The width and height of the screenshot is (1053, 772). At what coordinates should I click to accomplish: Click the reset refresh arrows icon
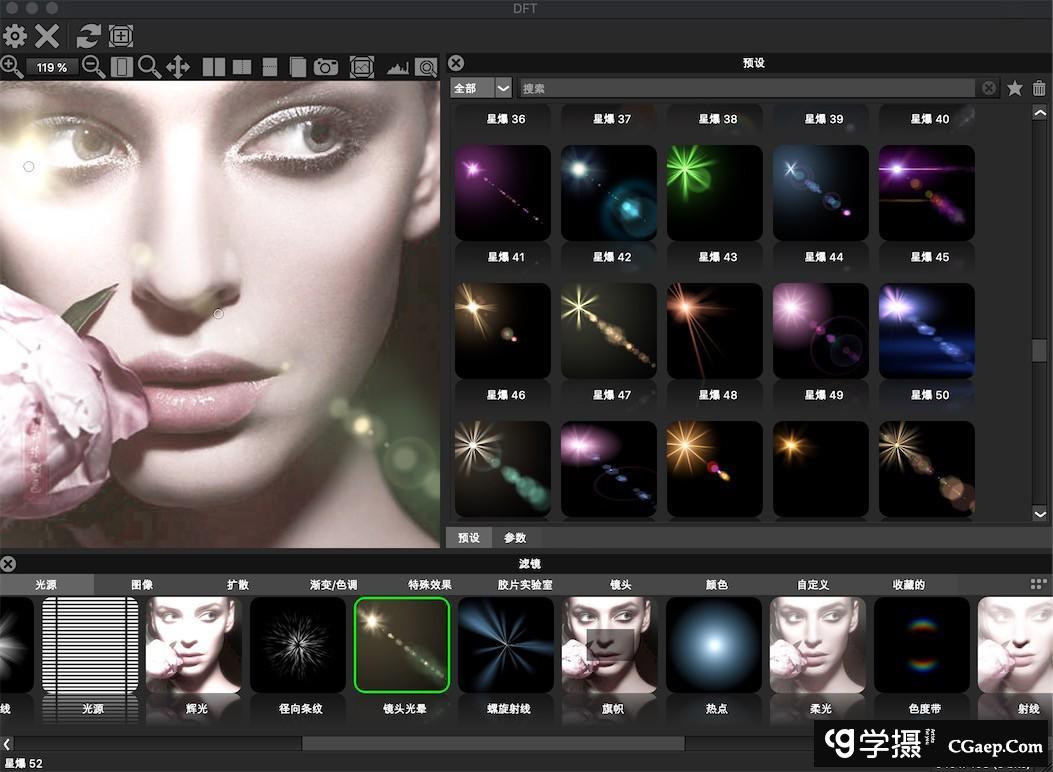coord(89,37)
